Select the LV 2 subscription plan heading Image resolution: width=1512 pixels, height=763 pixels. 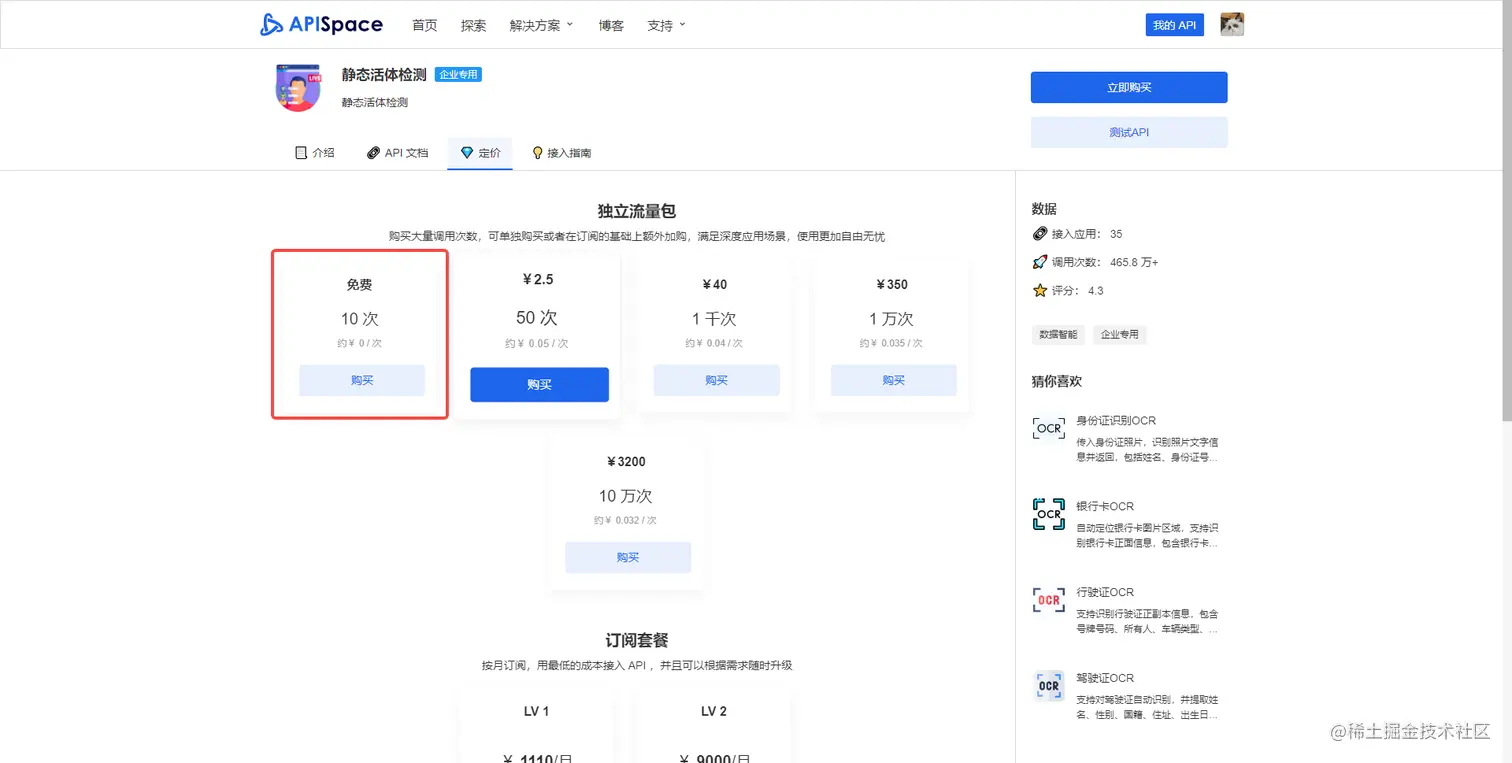click(x=714, y=711)
